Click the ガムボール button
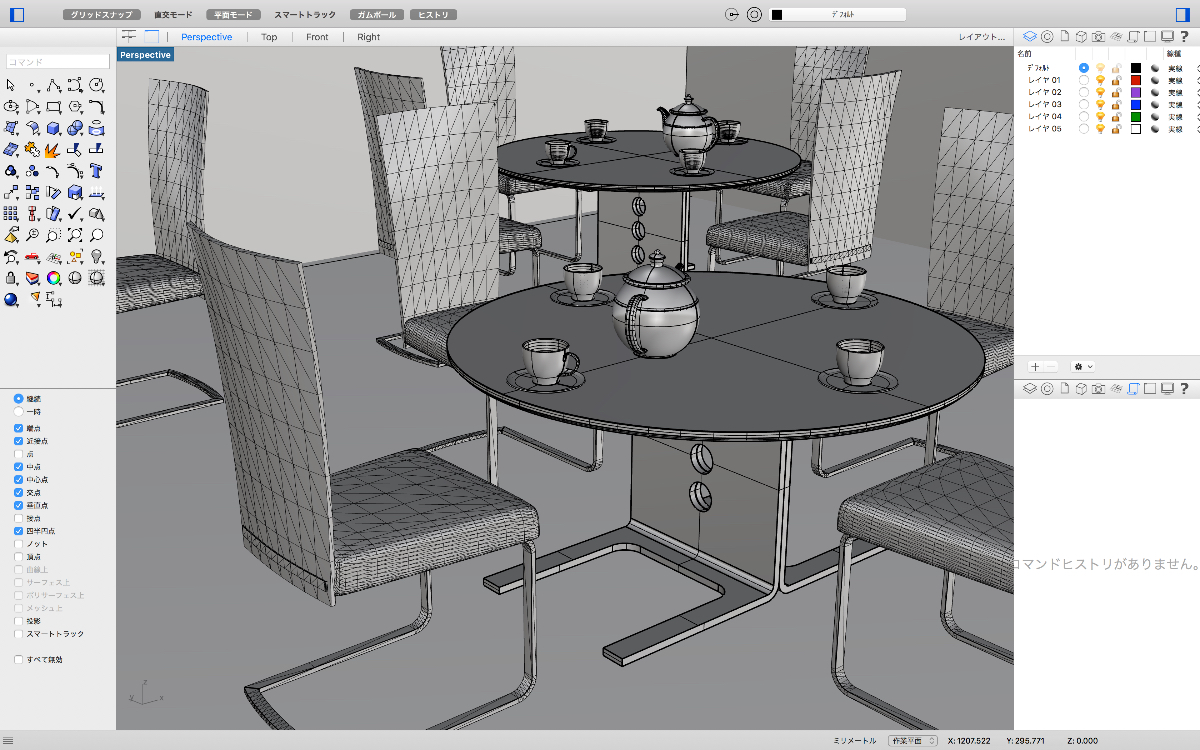Screen dimensions: 1200x750 click(x=378, y=15)
